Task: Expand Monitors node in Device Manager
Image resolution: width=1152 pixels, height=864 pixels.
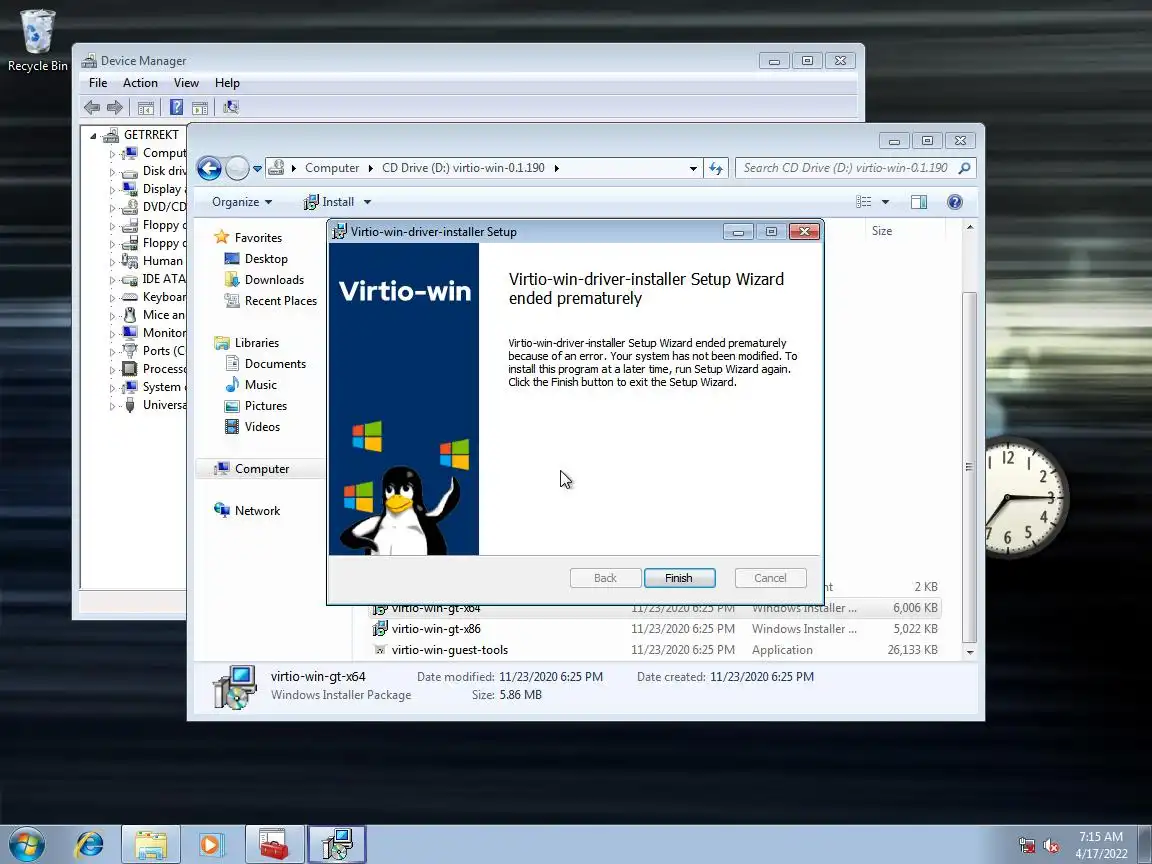Action: 112,334
